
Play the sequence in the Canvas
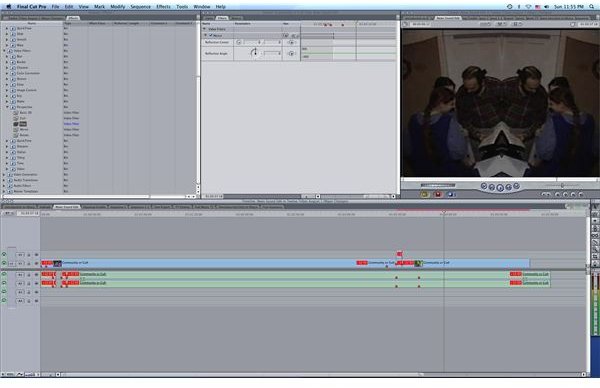click(x=500, y=187)
